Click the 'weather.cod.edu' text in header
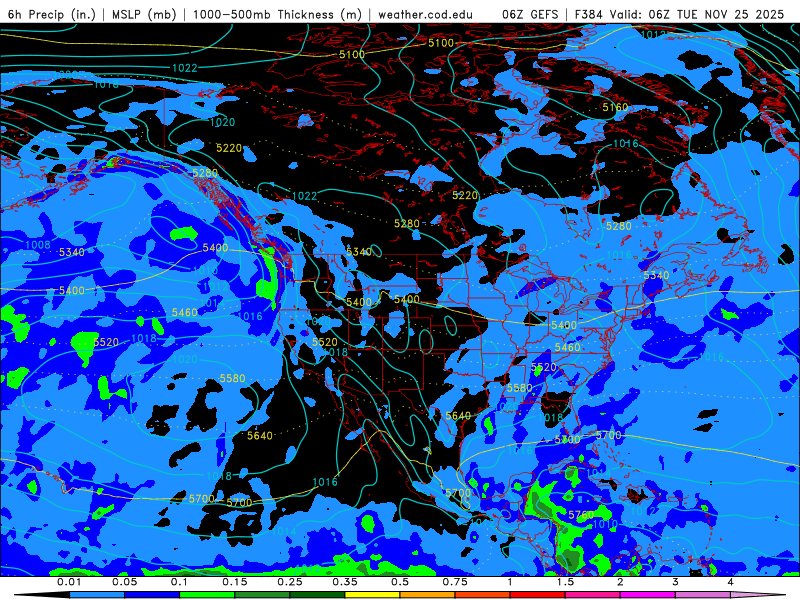This screenshot has width=800, height=600. coord(425,14)
